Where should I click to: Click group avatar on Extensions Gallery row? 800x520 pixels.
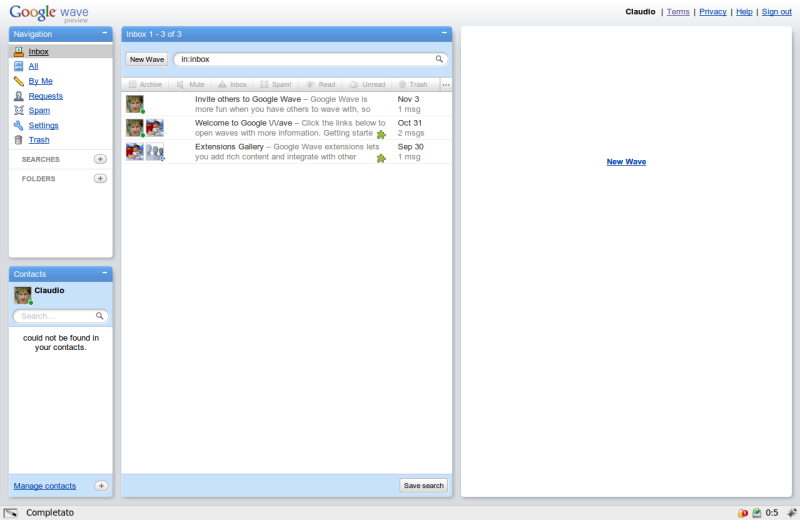pyautogui.click(x=155, y=152)
